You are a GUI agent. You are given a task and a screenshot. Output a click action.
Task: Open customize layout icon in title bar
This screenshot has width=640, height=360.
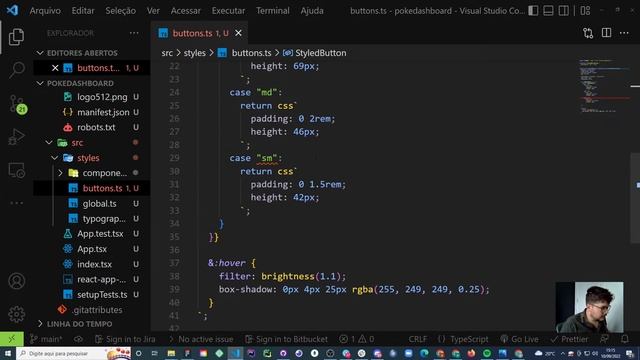click(585, 11)
